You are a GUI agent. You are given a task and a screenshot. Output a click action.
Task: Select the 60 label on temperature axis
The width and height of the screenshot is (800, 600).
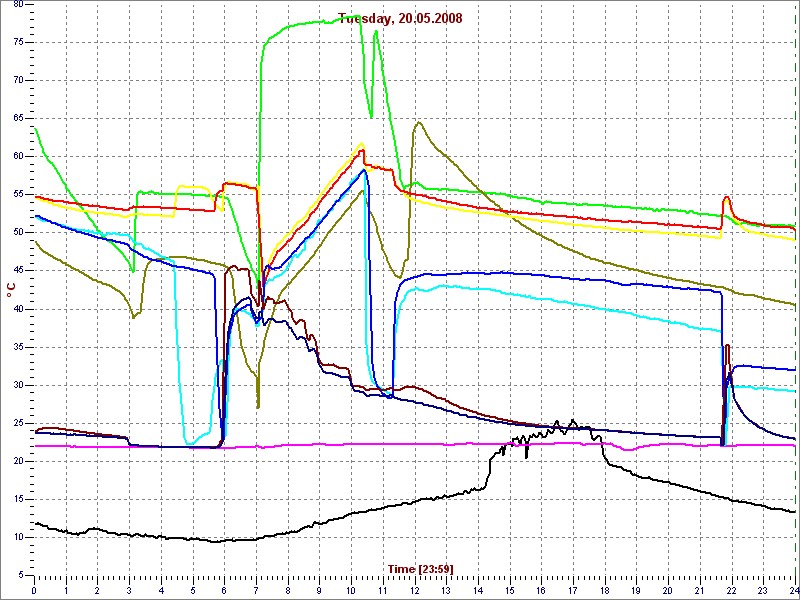coord(18,157)
